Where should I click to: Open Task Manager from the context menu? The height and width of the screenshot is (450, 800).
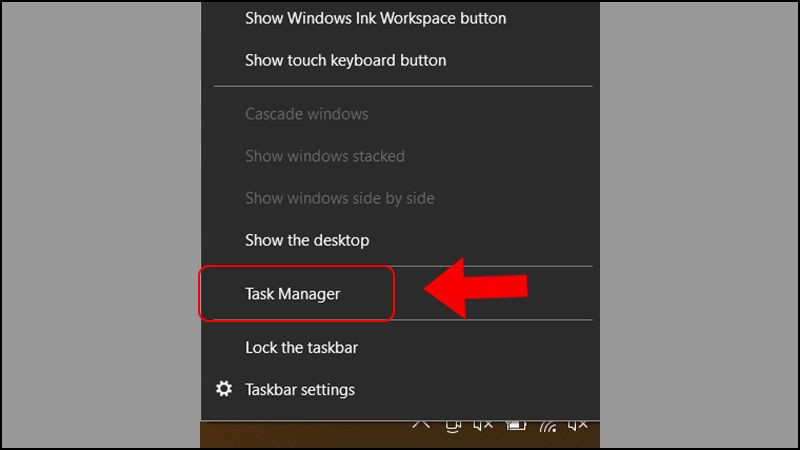(x=293, y=294)
